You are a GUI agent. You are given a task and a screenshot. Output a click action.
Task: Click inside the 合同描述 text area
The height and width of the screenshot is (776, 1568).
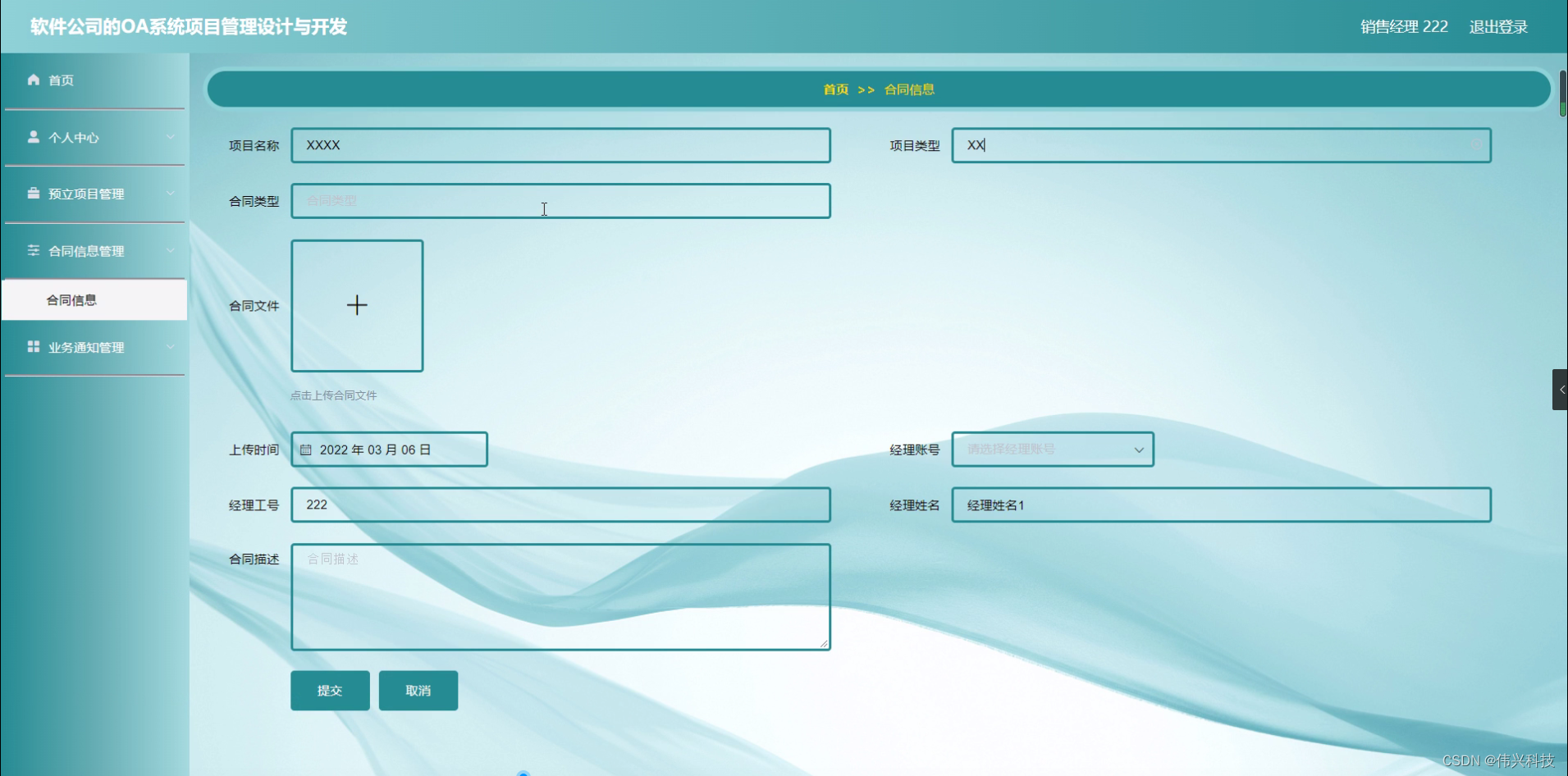560,596
